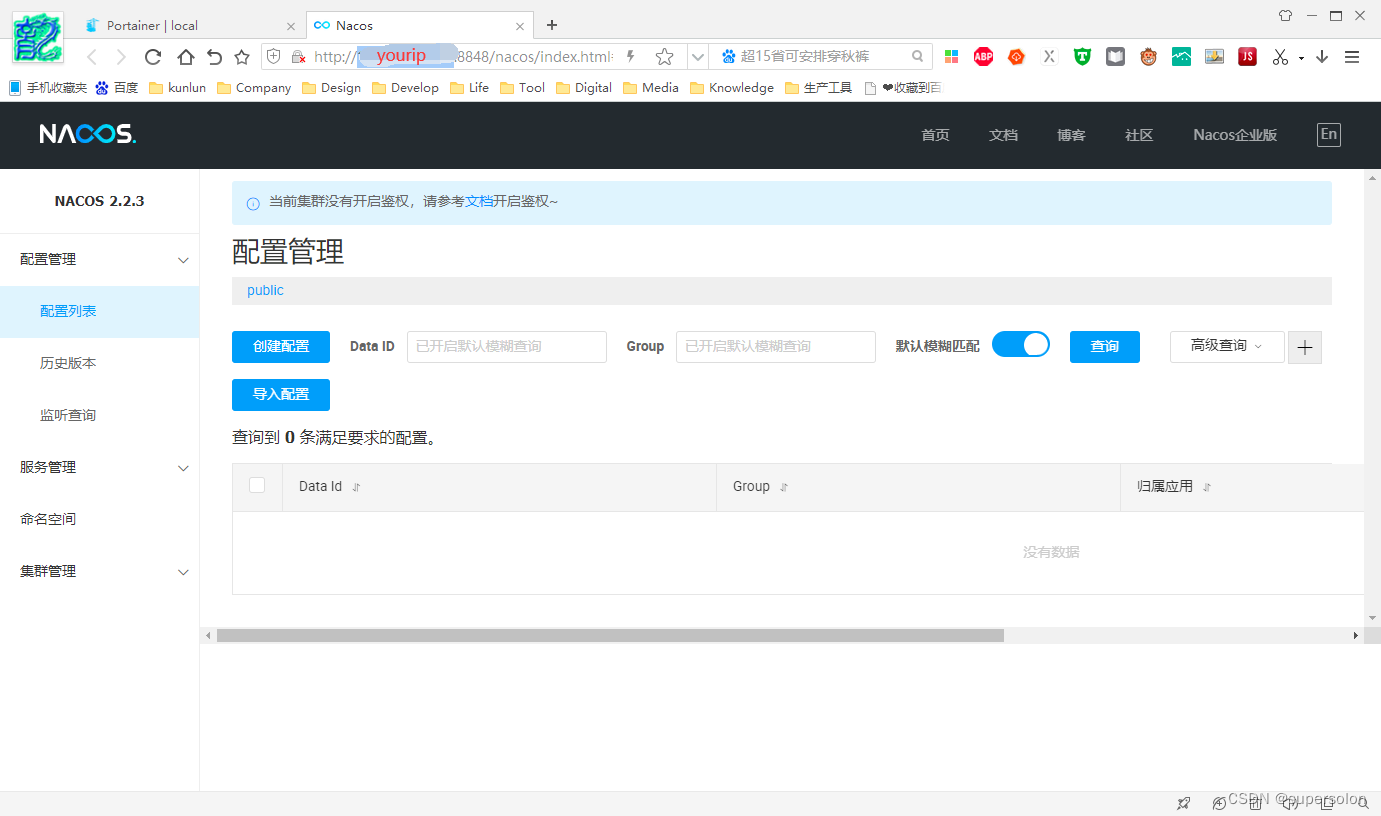Open new tab with plus icon

(552, 25)
